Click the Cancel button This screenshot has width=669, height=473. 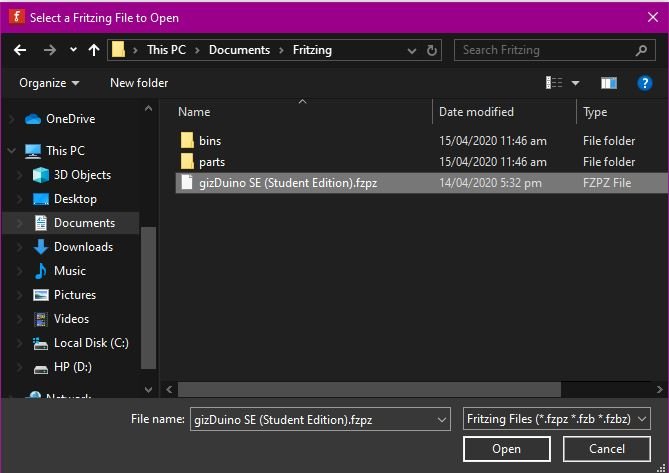pyautogui.click(x=607, y=449)
